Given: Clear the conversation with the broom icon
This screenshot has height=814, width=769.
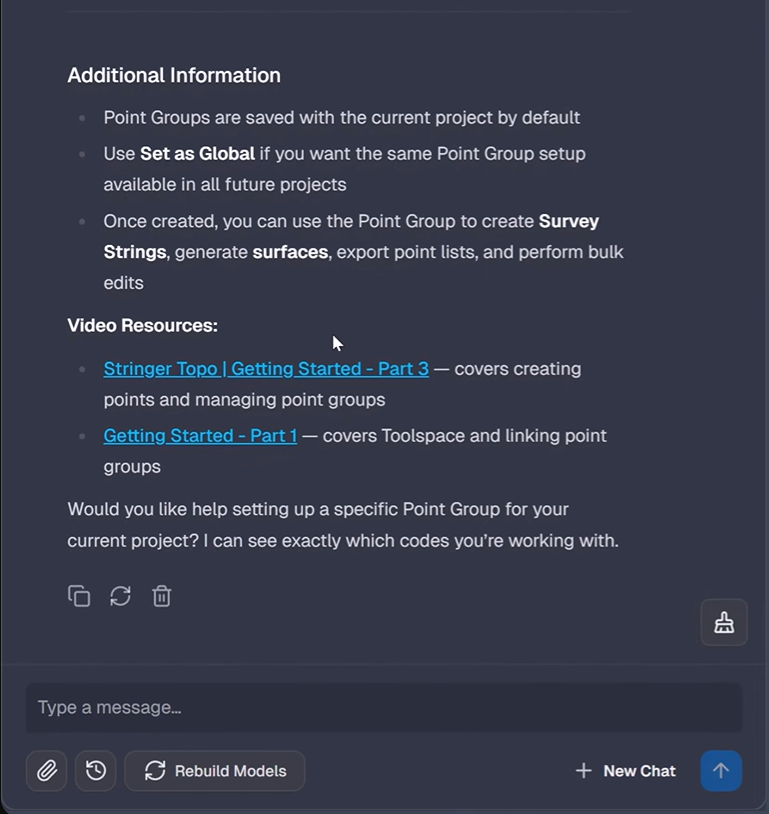Looking at the screenshot, I should pyautogui.click(x=724, y=622).
